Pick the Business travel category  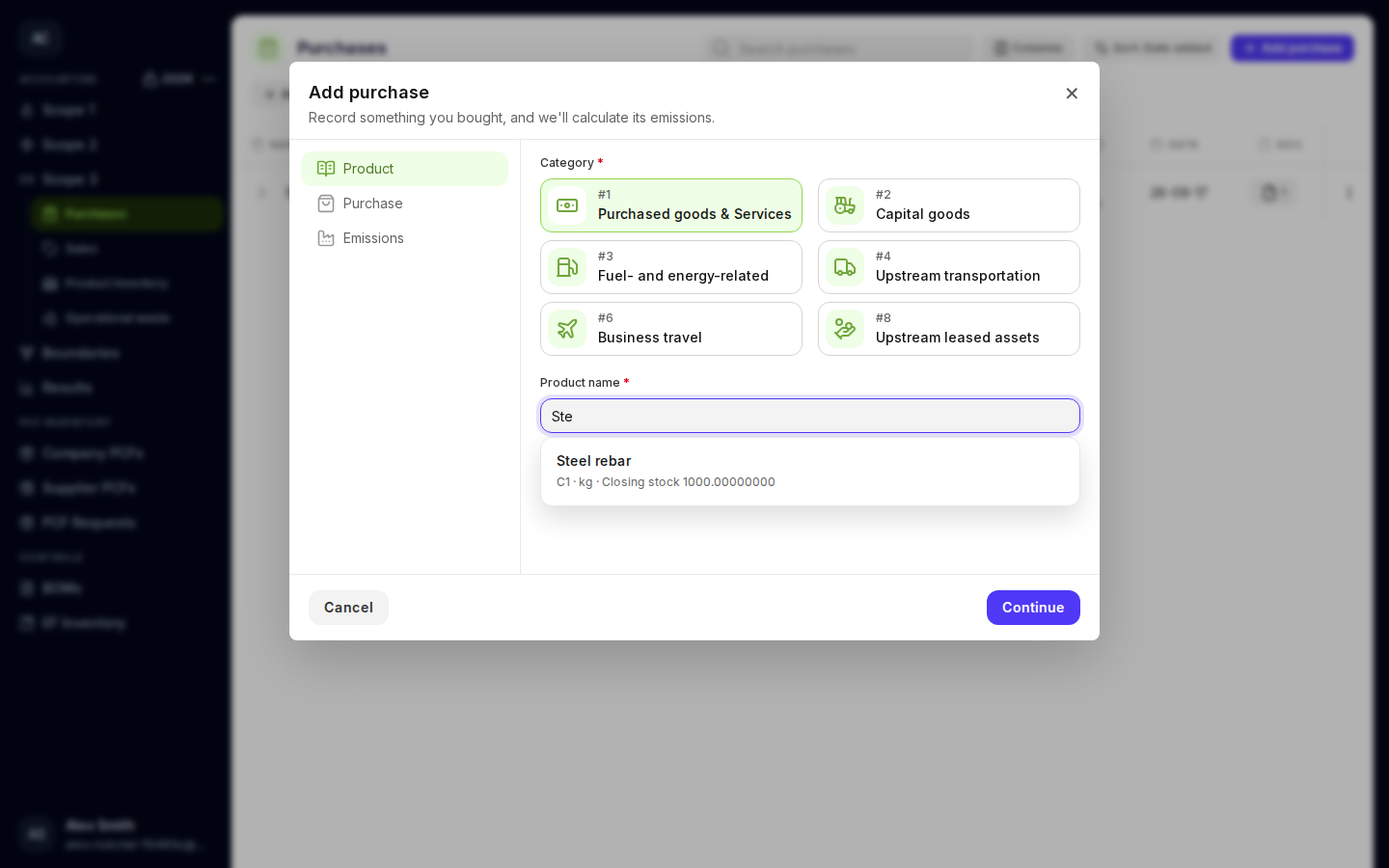click(671, 329)
